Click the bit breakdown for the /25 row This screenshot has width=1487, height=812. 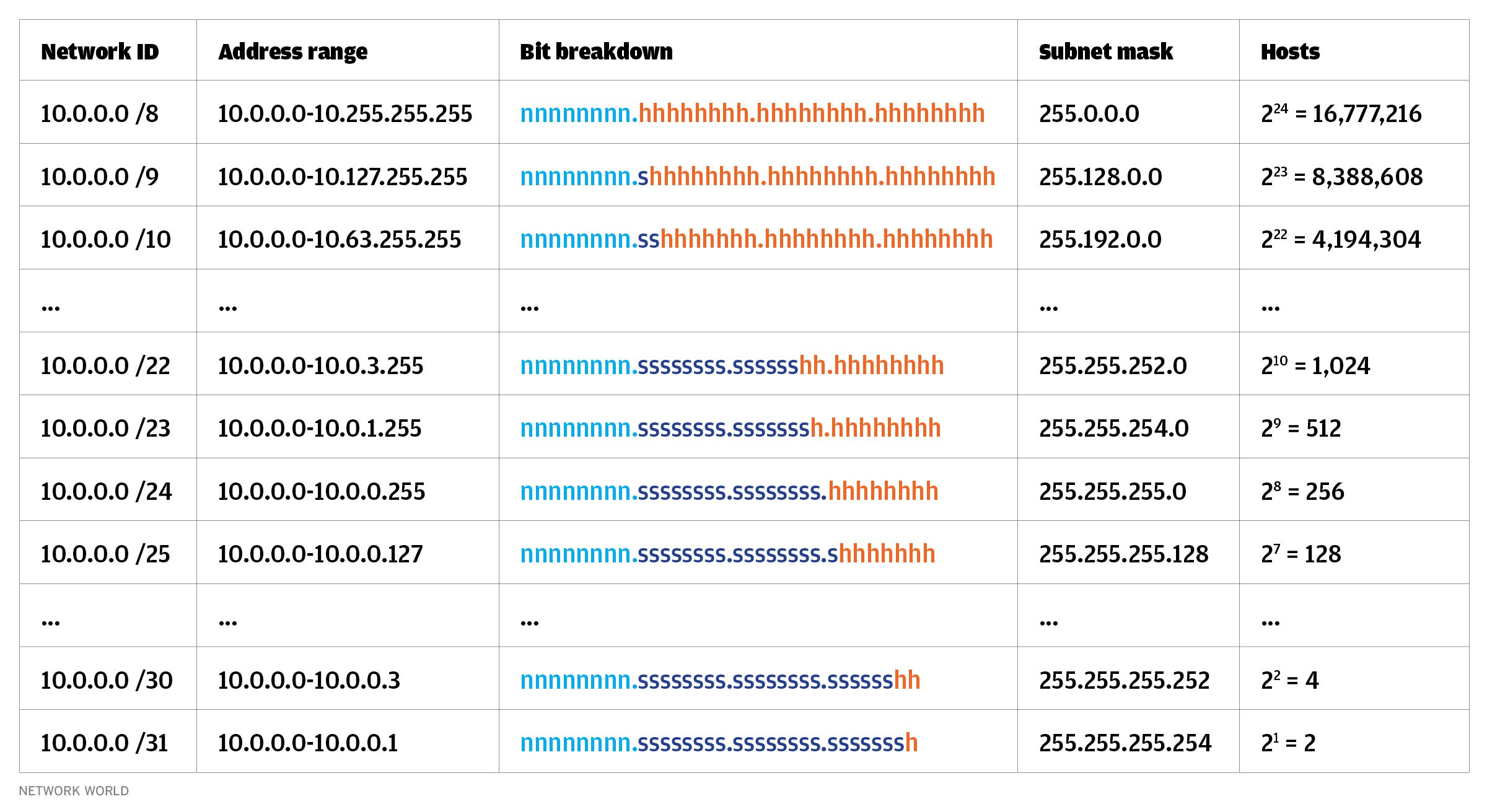727,554
